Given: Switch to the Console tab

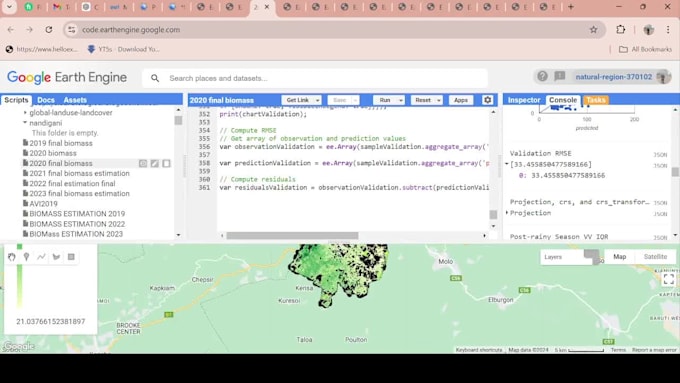Looking at the screenshot, I should point(563,100).
